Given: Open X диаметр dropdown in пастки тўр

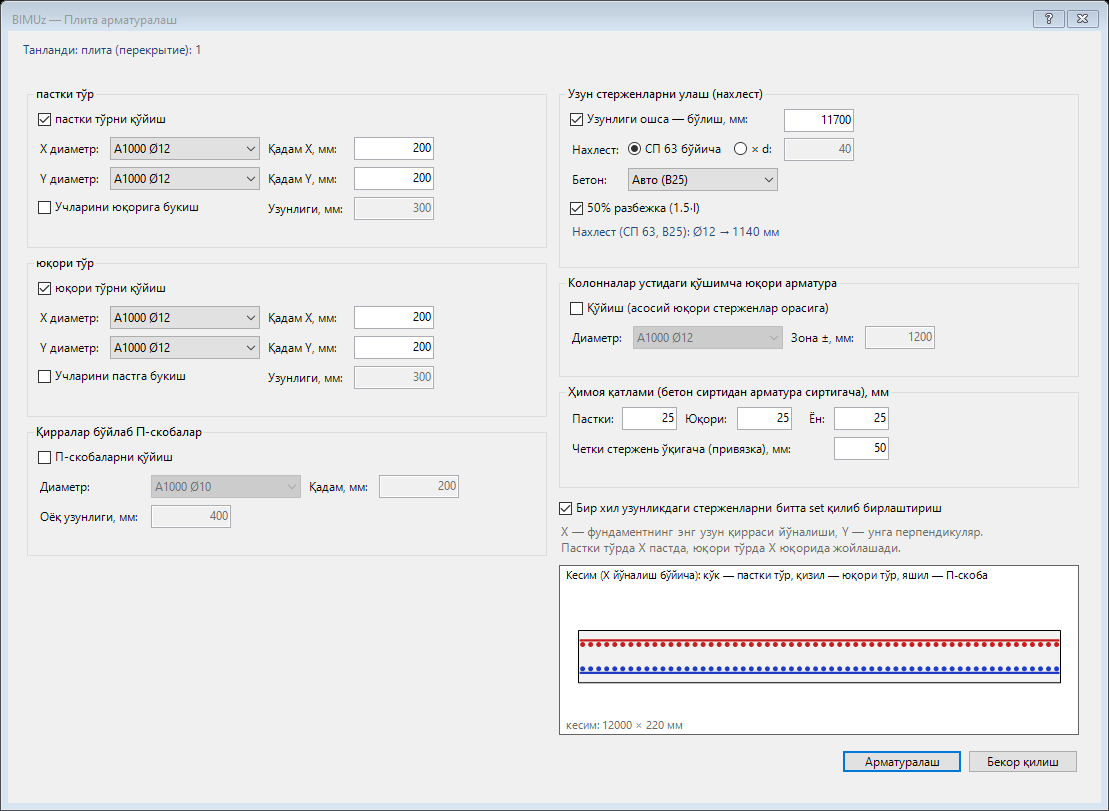Looking at the screenshot, I should click(185, 148).
